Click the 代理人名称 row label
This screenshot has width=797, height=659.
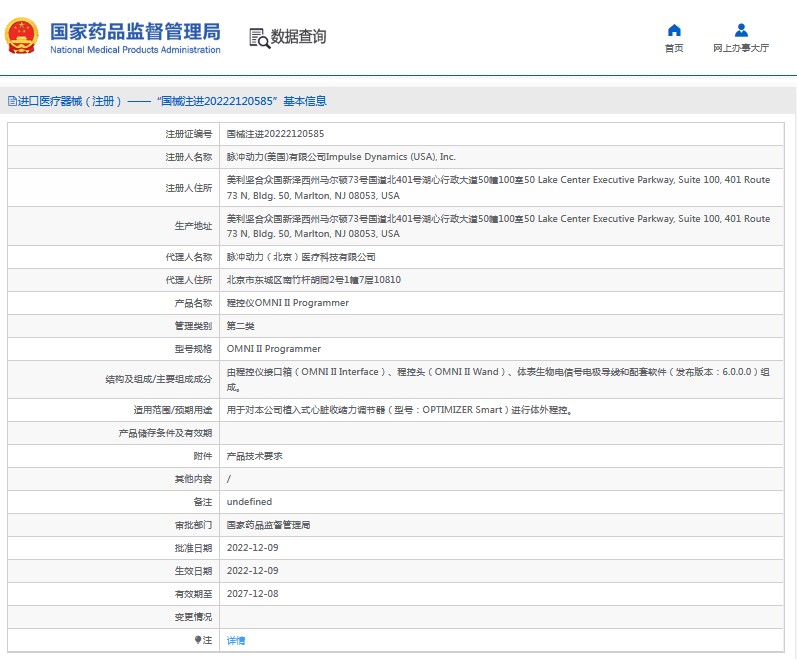(x=189, y=257)
